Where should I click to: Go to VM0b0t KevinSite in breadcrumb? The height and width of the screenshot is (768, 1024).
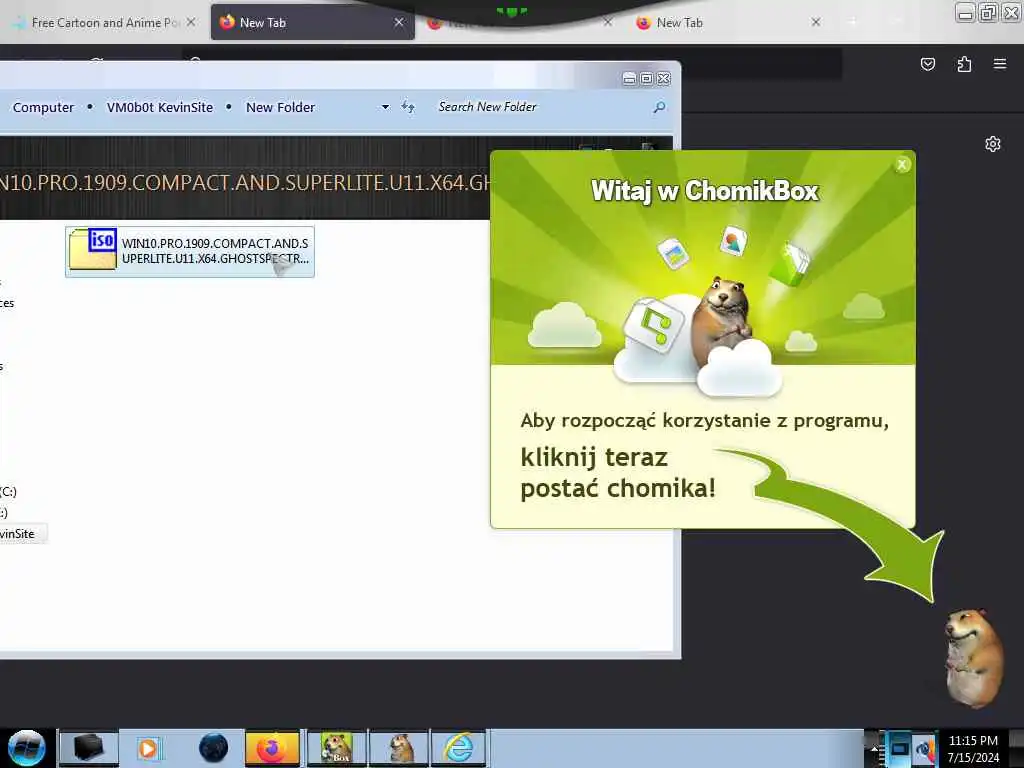159,107
